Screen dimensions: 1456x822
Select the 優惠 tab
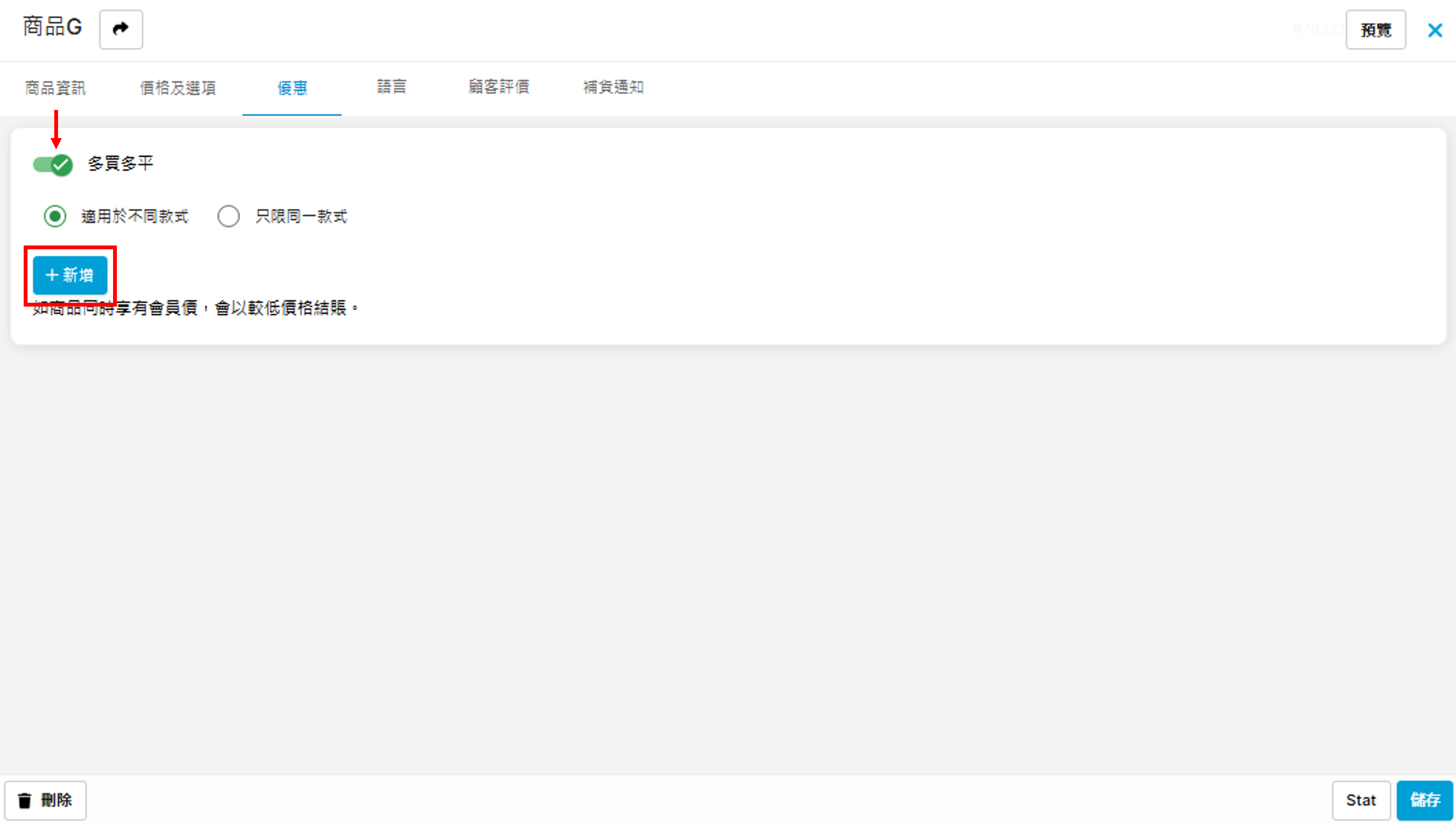(x=292, y=87)
